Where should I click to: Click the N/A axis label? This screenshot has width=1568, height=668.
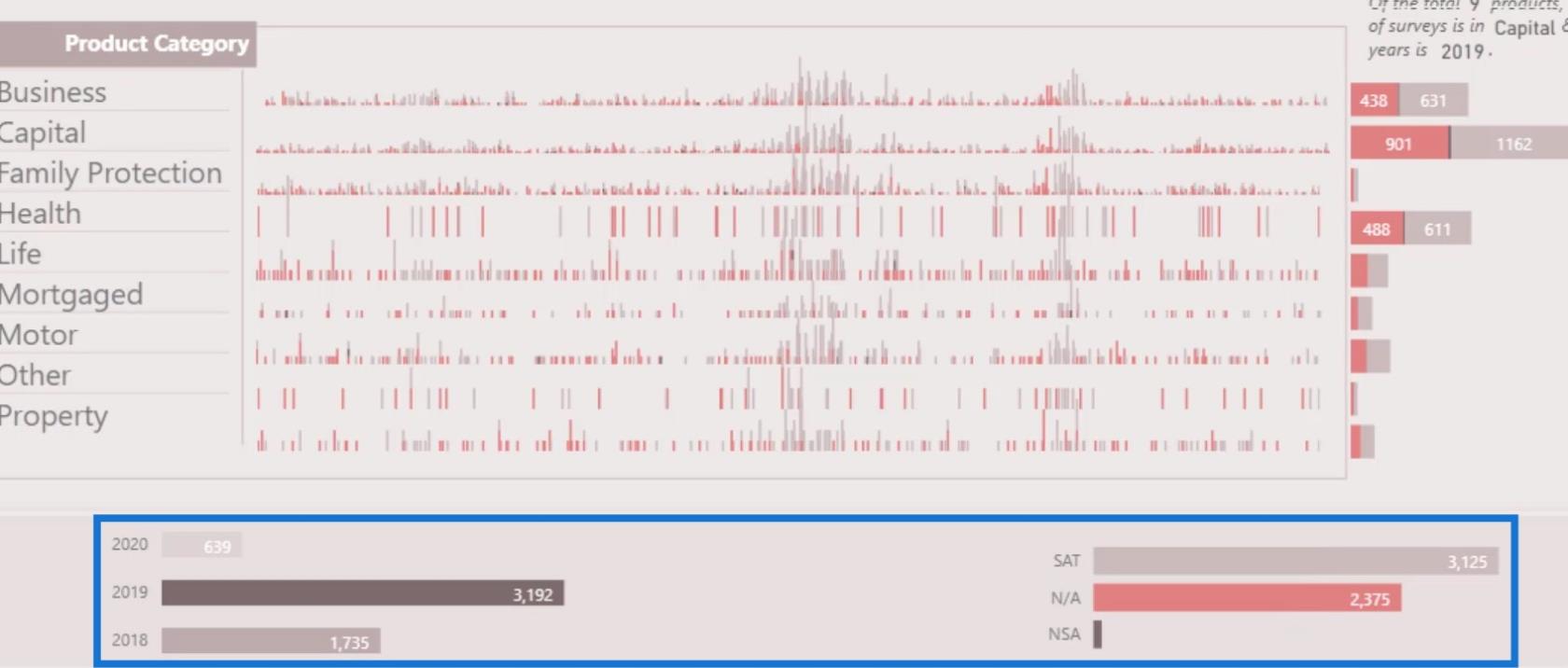1065,598
